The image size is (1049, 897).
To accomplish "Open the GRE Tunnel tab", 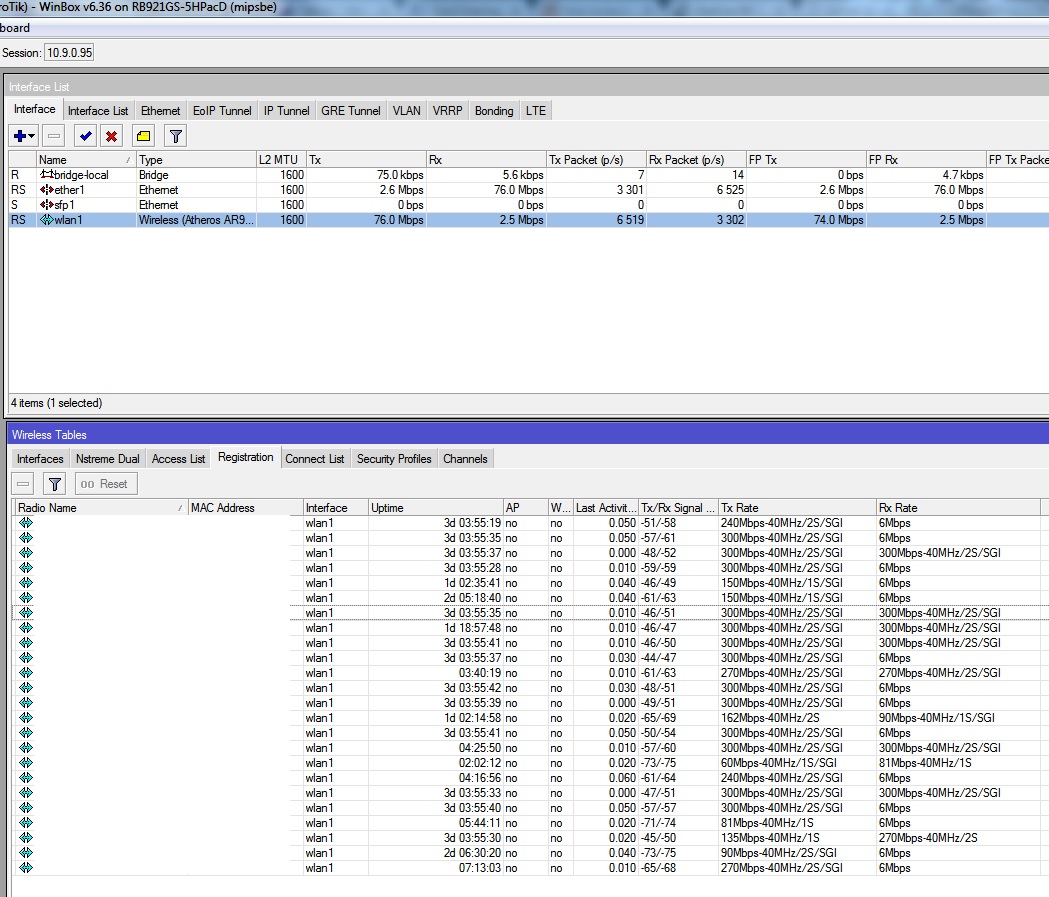I will tap(351, 111).
